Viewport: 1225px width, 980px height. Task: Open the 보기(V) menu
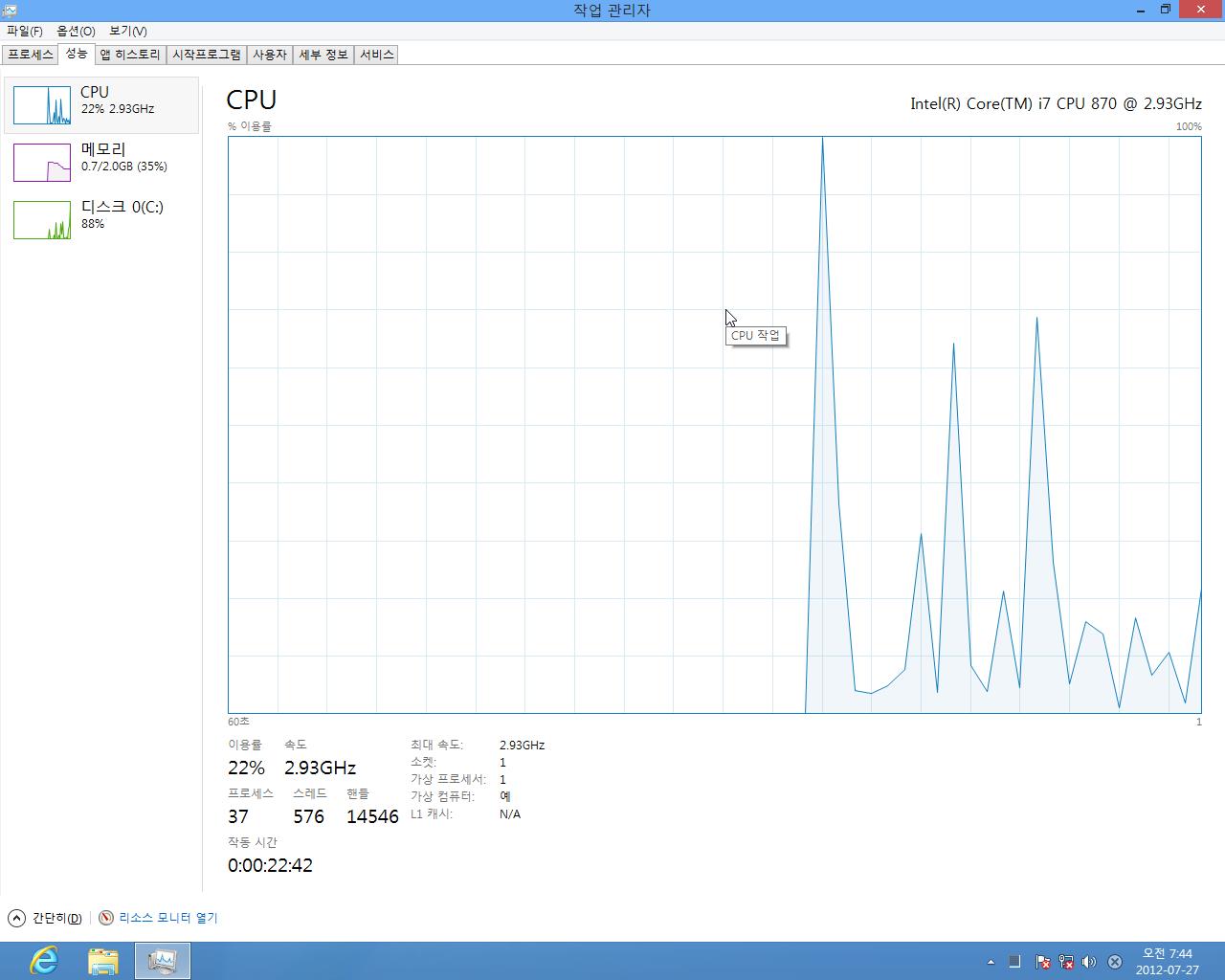click(x=127, y=32)
